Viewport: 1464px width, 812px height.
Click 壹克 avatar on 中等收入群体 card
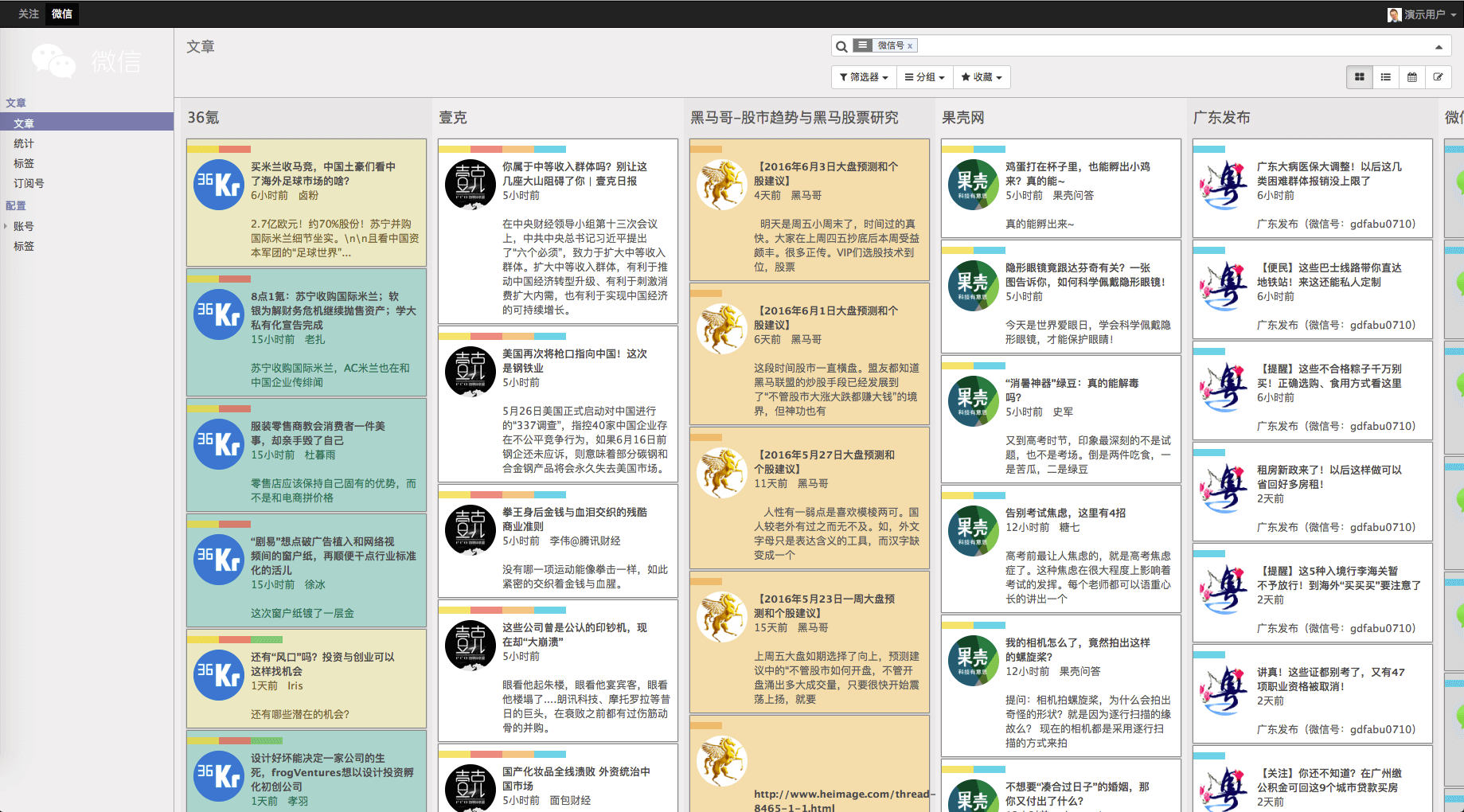[470, 185]
